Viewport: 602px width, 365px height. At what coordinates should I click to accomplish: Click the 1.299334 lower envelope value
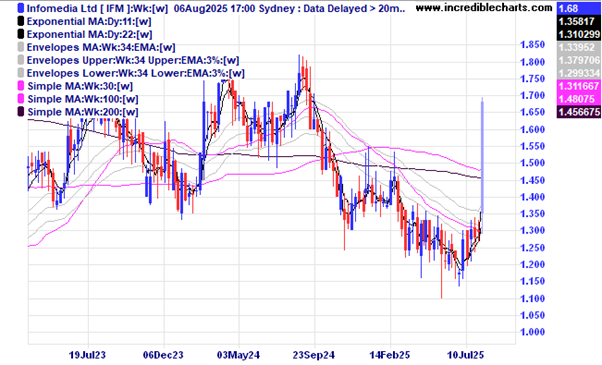coord(579,73)
